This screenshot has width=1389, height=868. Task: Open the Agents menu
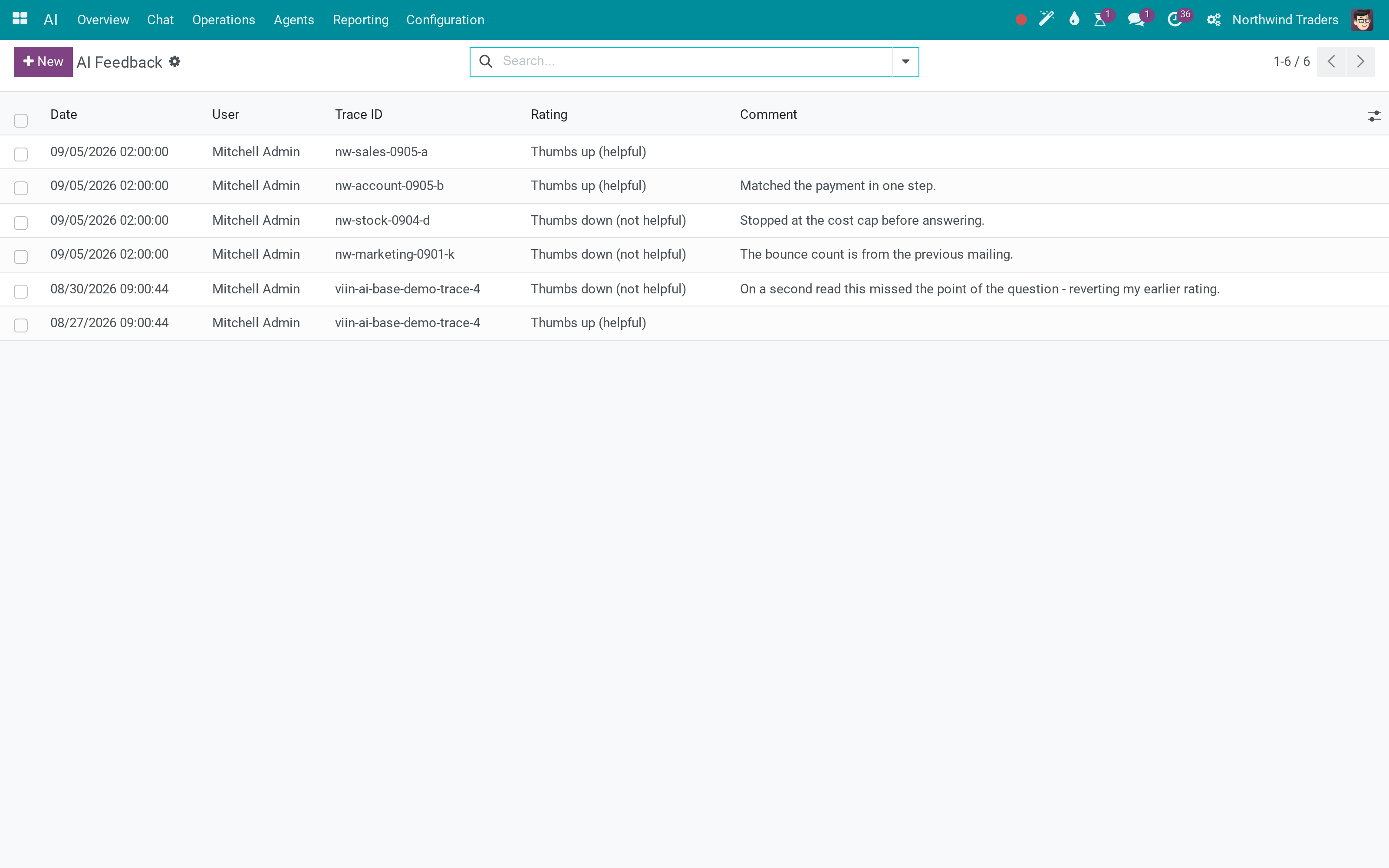(x=294, y=20)
